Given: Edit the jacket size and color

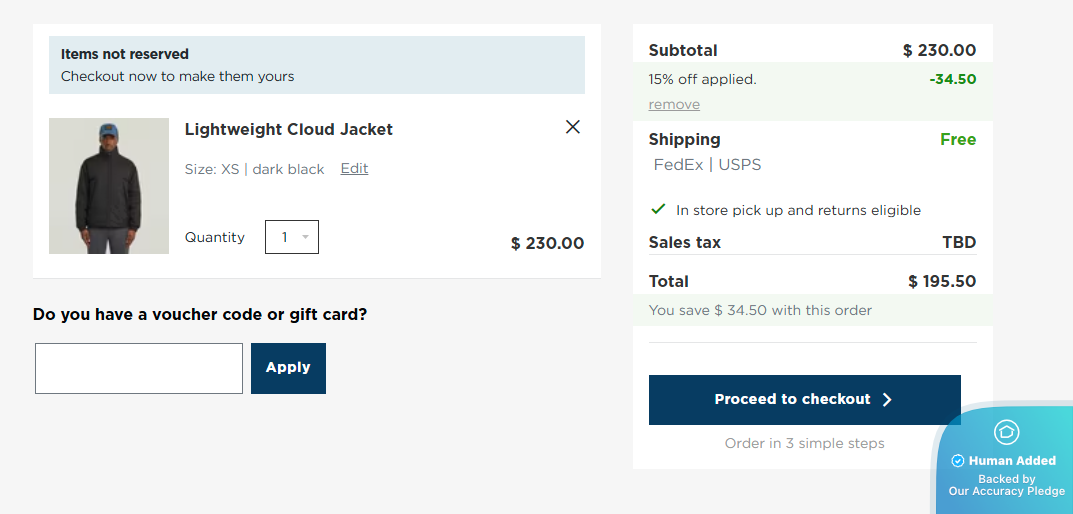Looking at the screenshot, I should click(x=354, y=169).
